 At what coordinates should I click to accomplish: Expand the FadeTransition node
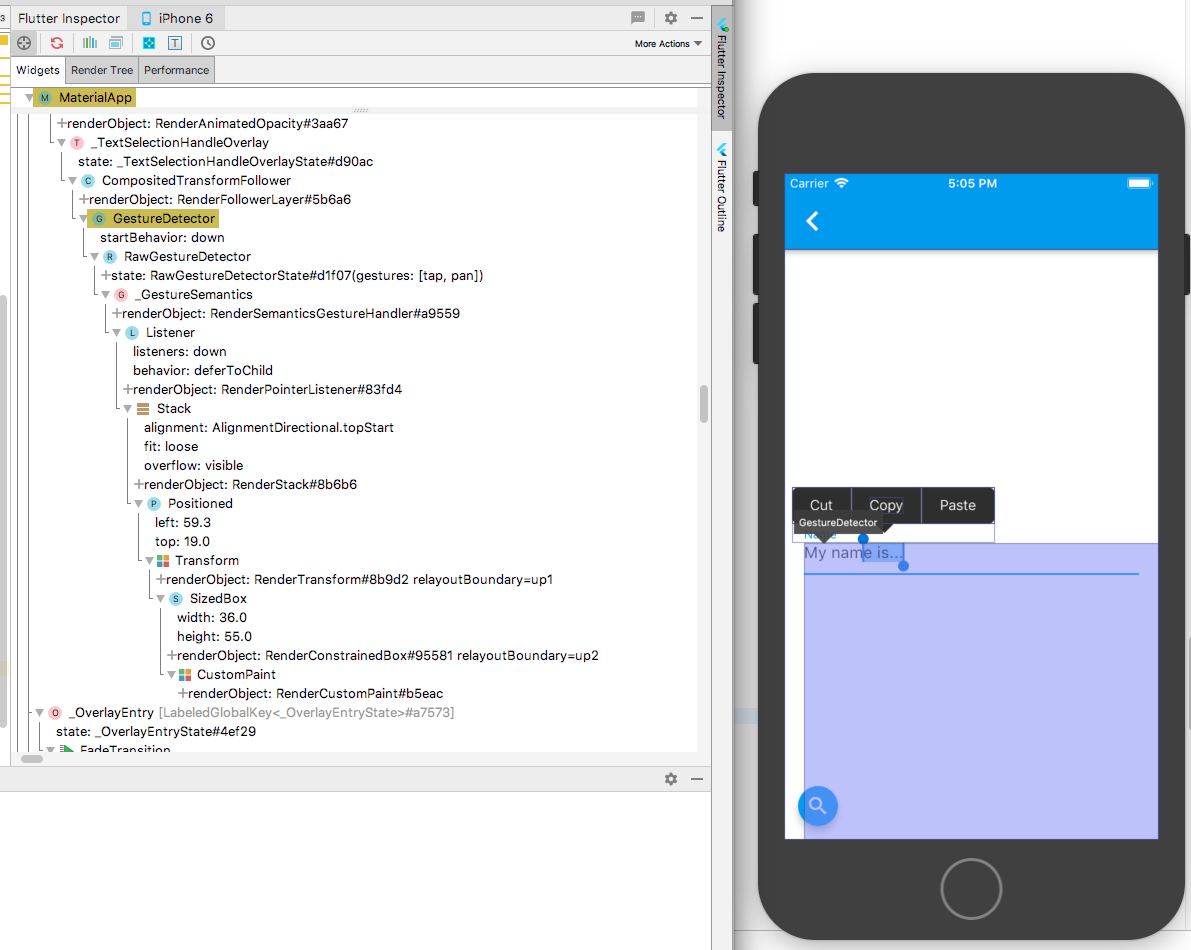(49, 748)
